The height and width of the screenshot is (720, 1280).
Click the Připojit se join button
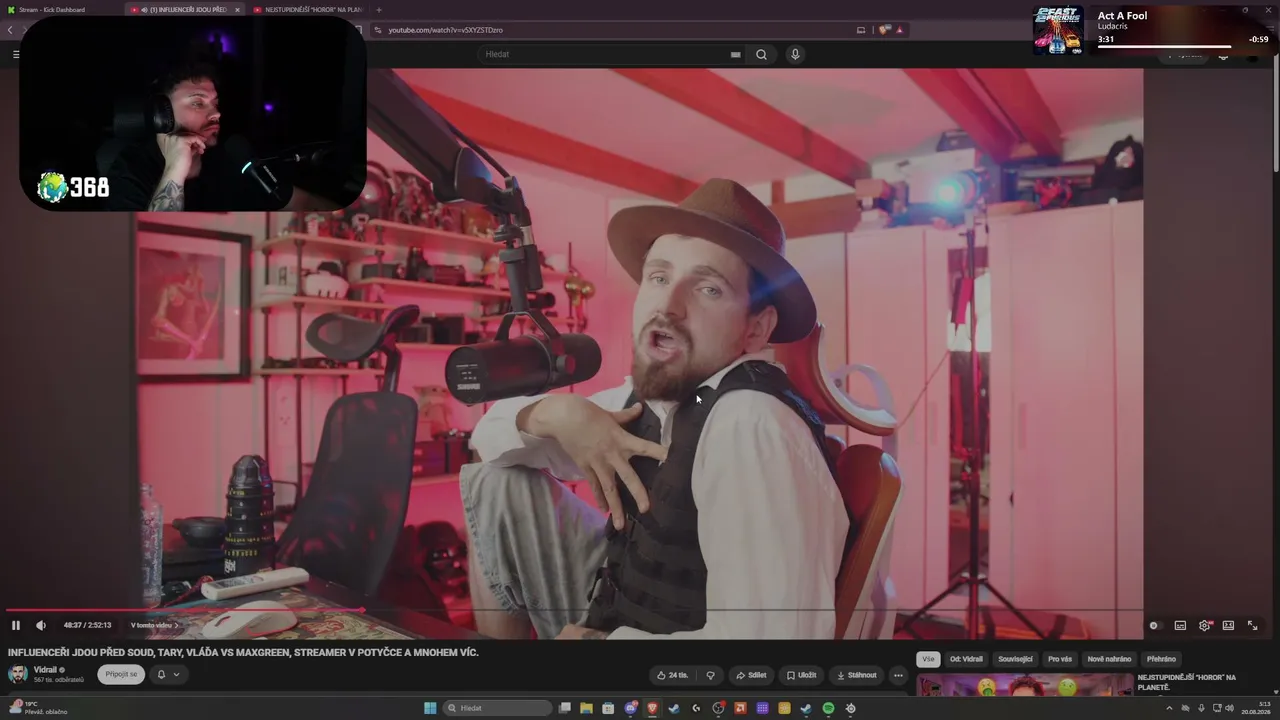click(x=121, y=674)
